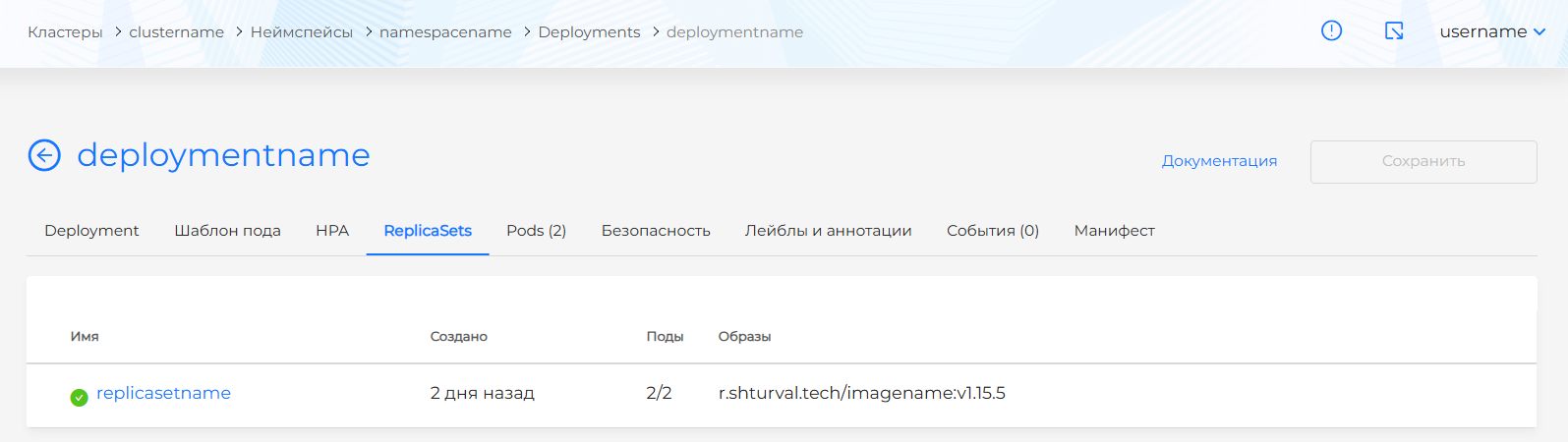Click the r.shturval.tech/imagename:v1.15.5 image text
This screenshot has width=1568, height=442.
click(862, 393)
